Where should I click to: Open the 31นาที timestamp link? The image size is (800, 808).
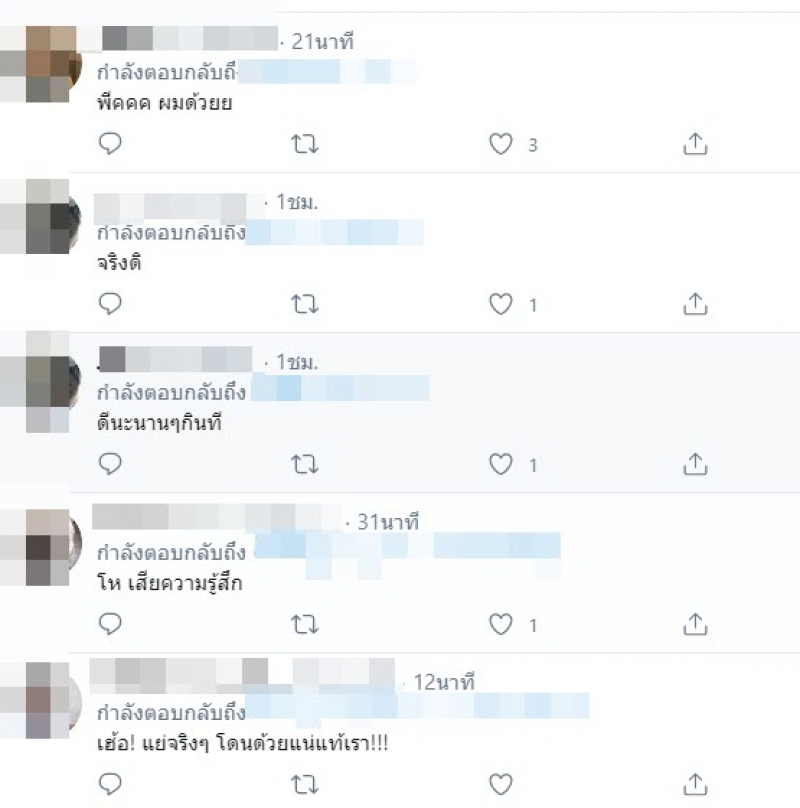388,522
